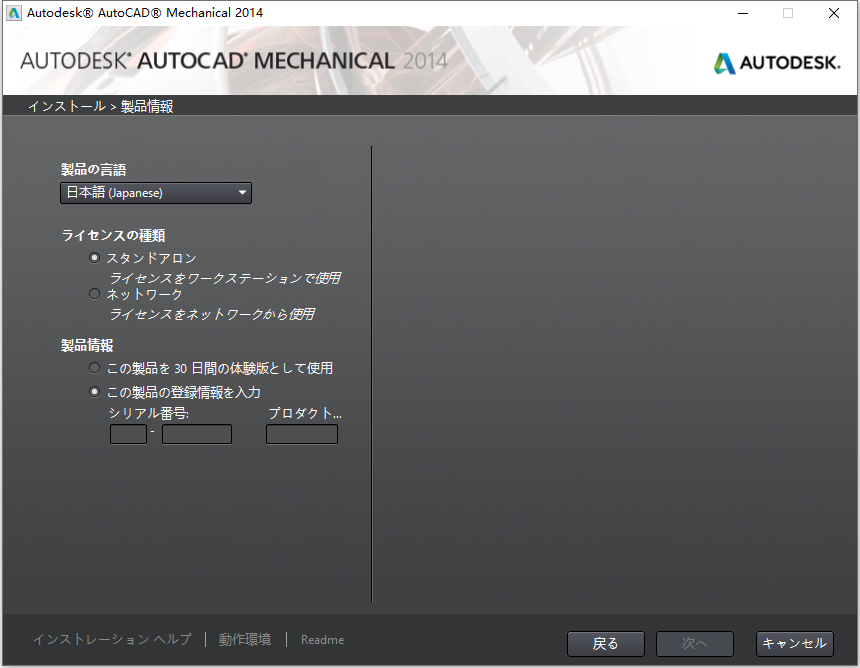The width and height of the screenshot is (860, 668).
Task: Choose the 30日間の体験版 trial option
Action: [x=94, y=367]
